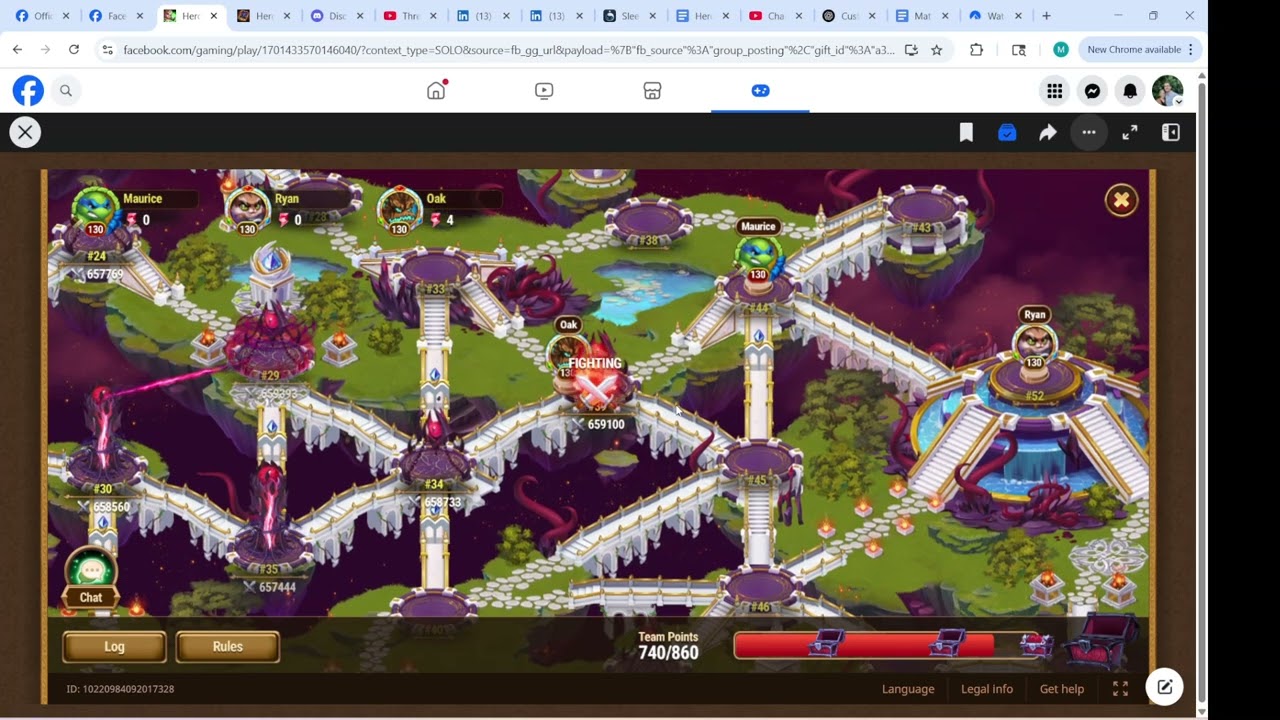Open the Facebook account profile picture

coord(1167,91)
